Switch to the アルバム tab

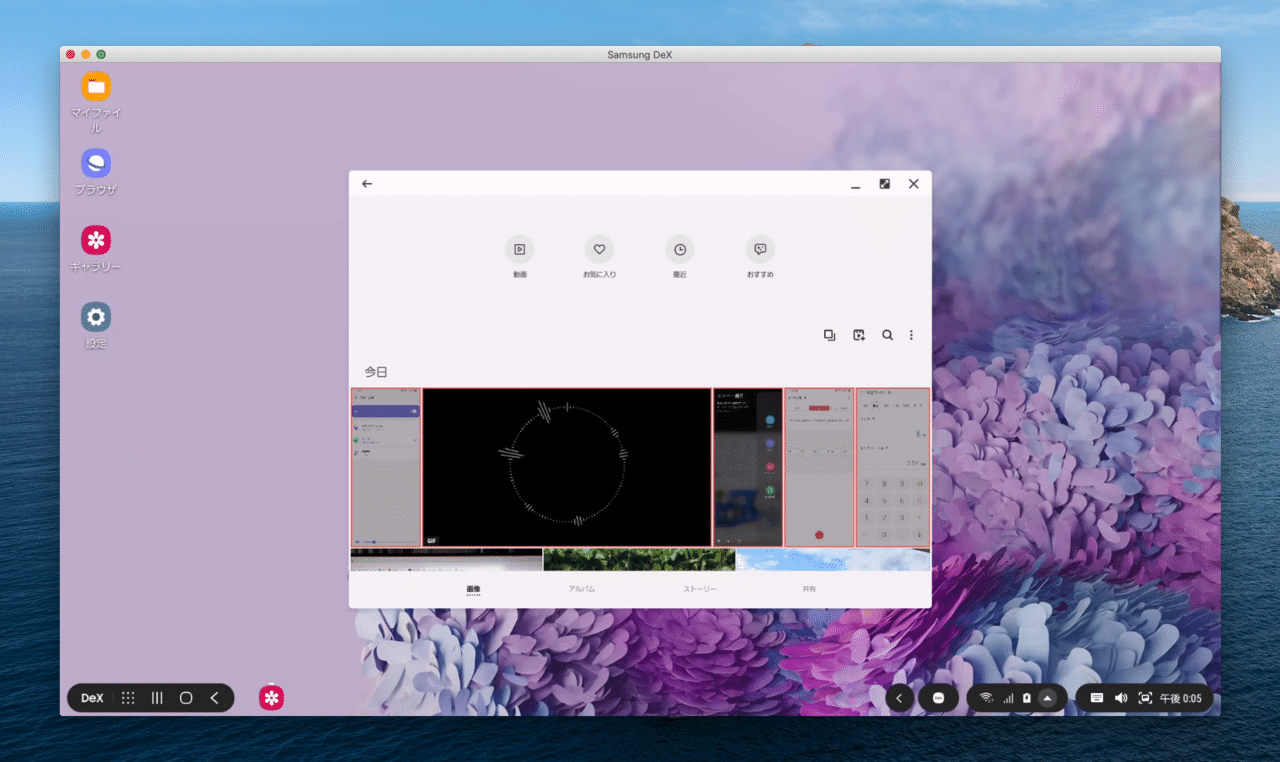[582, 589]
